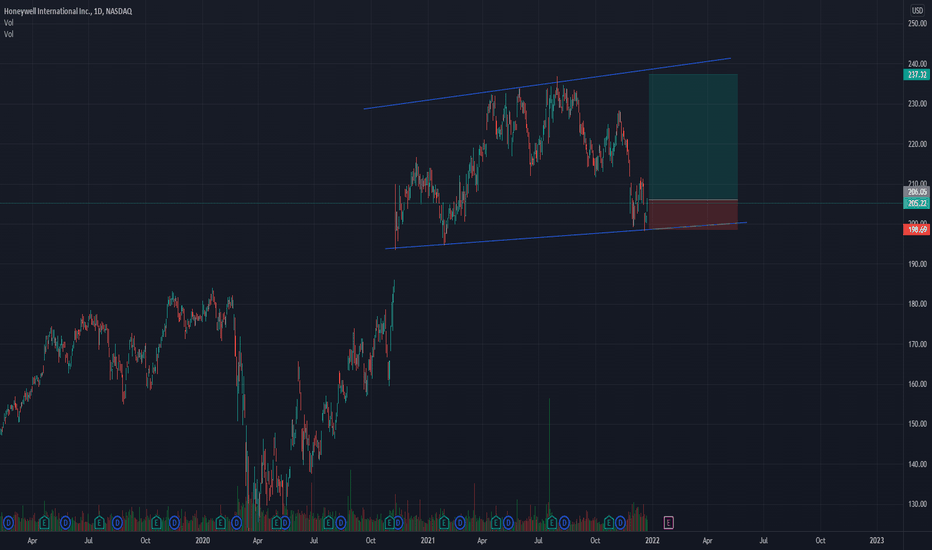Click the tallest green volume spike bar

(x=549, y=464)
